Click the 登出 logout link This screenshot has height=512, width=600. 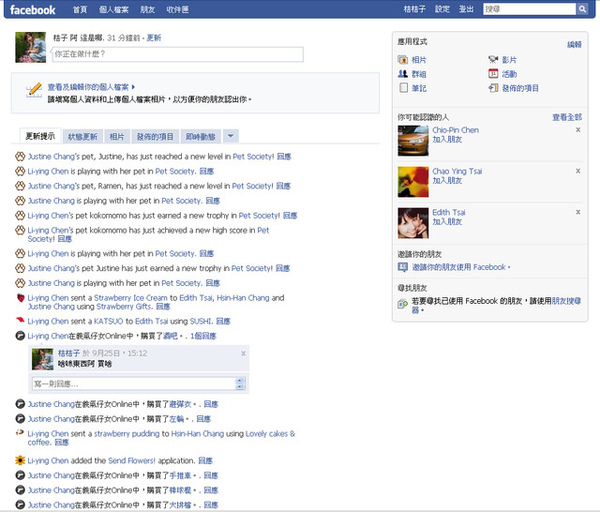point(466,9)
